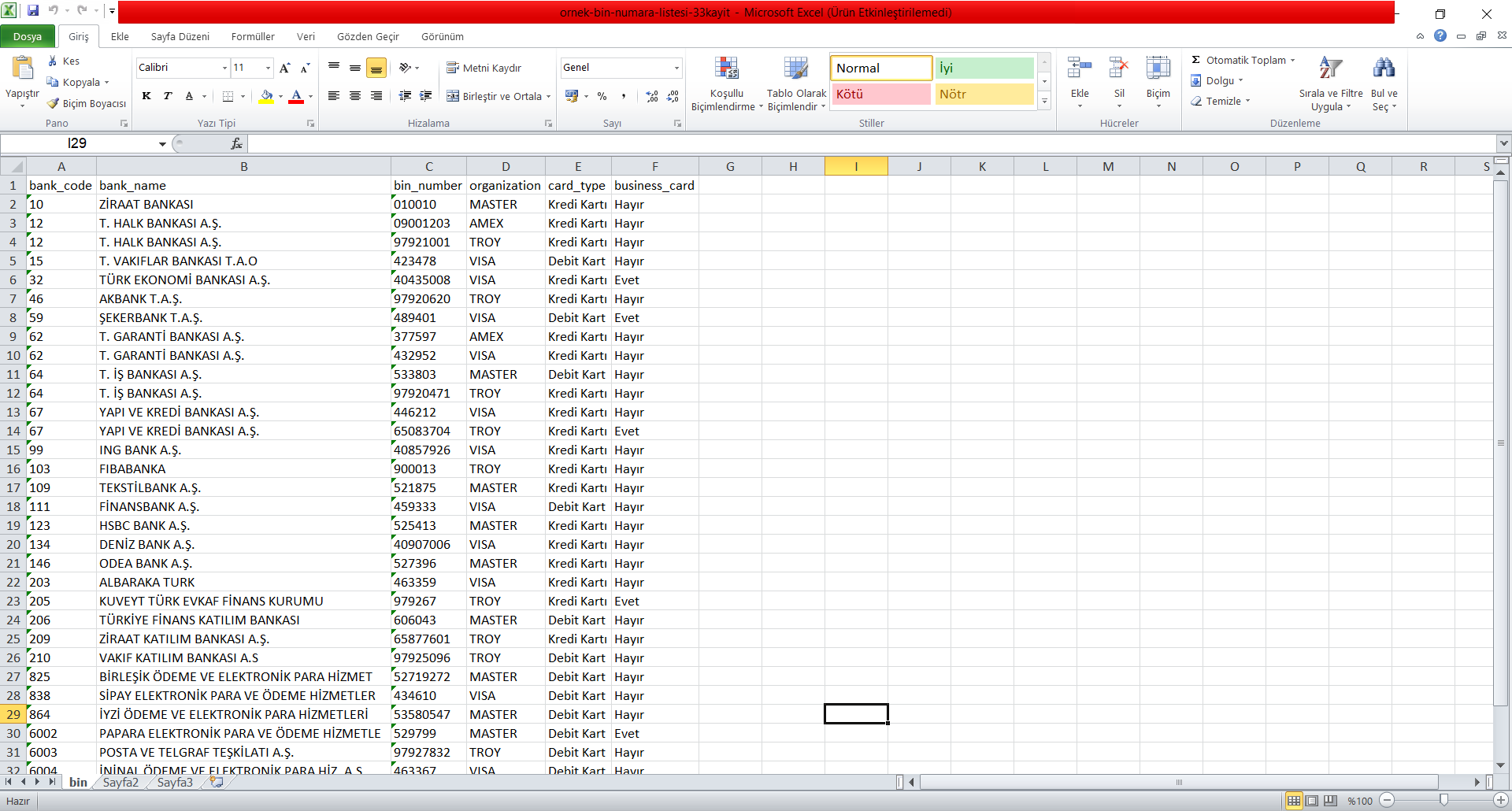
Task: Apply percent style format
Action: pos(602,96)
